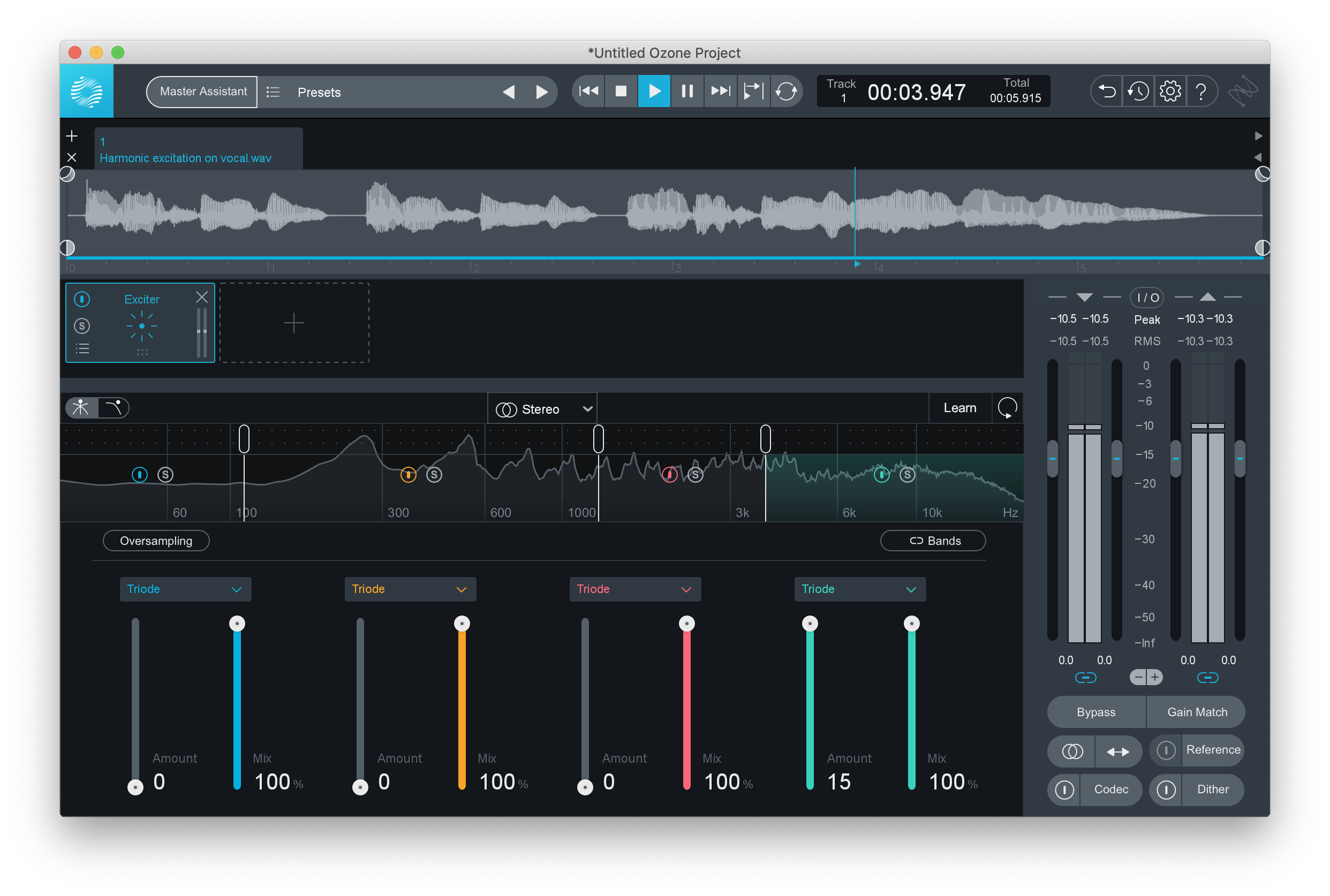Expand track panel right arrow

tap(1258, 136)
